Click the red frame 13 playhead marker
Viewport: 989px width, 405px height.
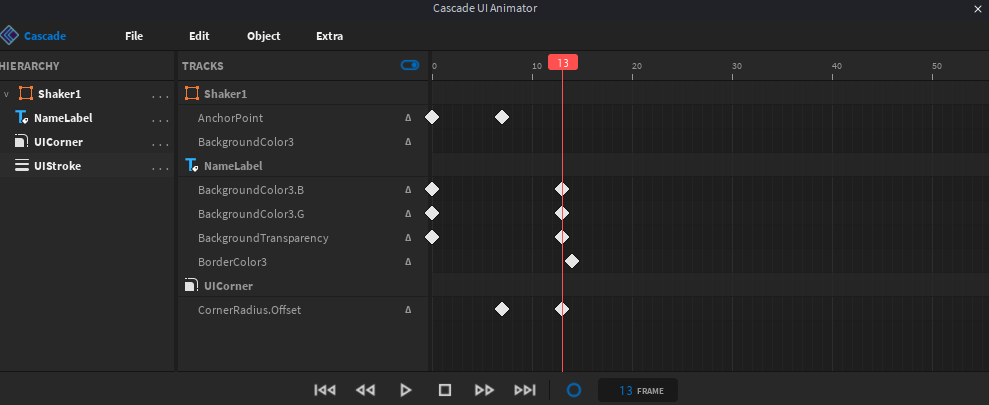563,62
